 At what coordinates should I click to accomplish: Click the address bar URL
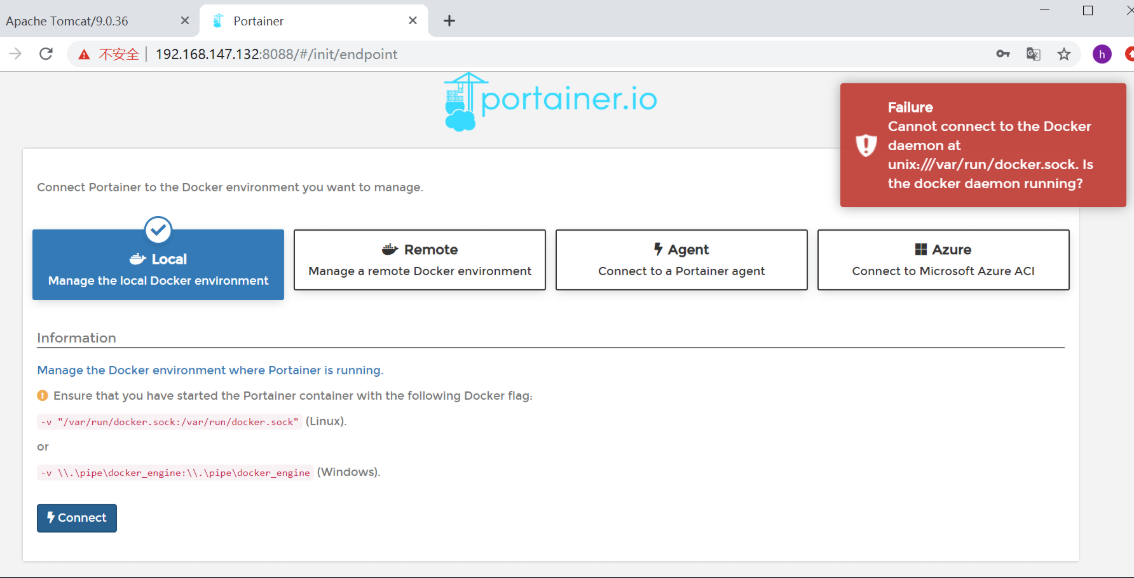[x=276, y=54]
